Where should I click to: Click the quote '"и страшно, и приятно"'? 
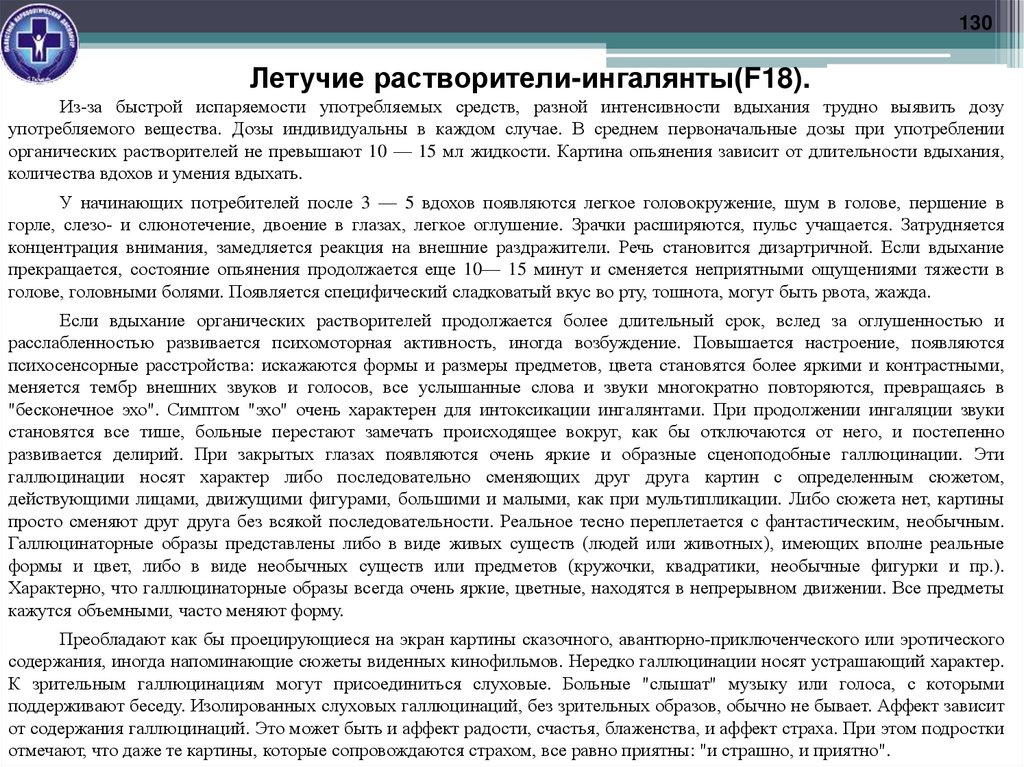coord(794,751)
